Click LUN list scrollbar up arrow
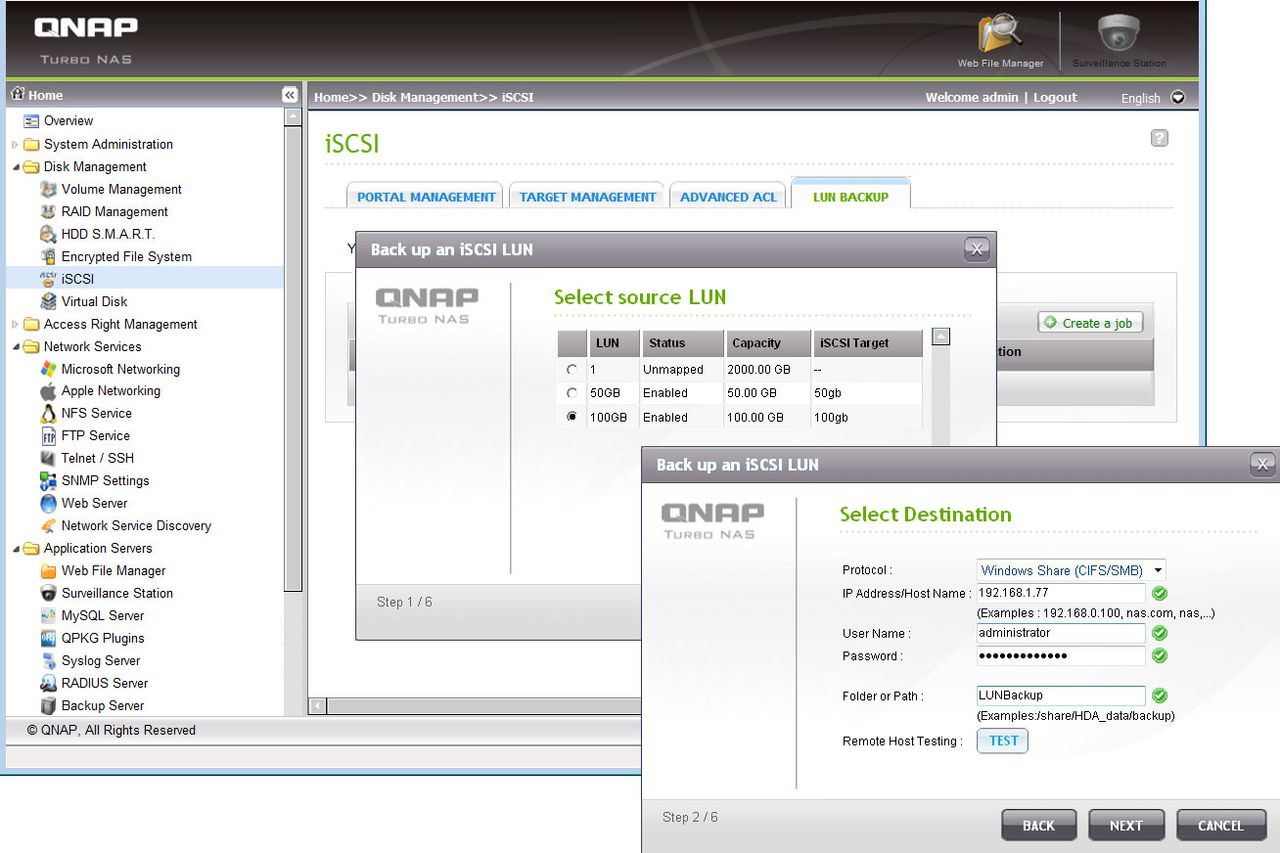The height and width of the screenshot is (853, 1280). click(x=941, y=337)
